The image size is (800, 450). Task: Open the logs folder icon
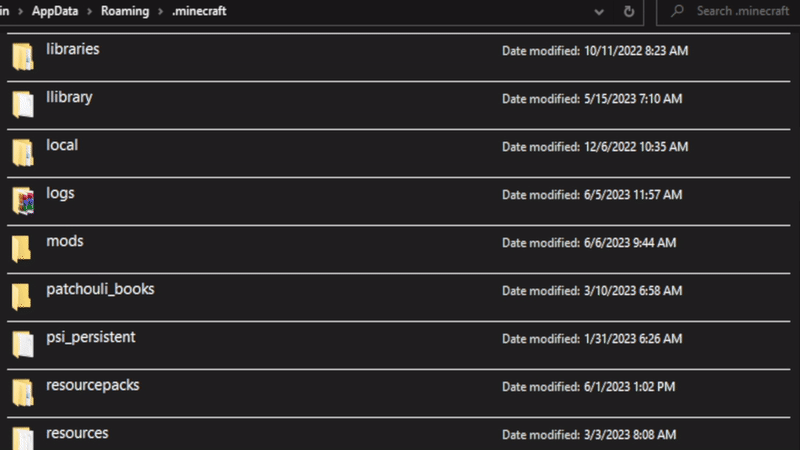22,201
